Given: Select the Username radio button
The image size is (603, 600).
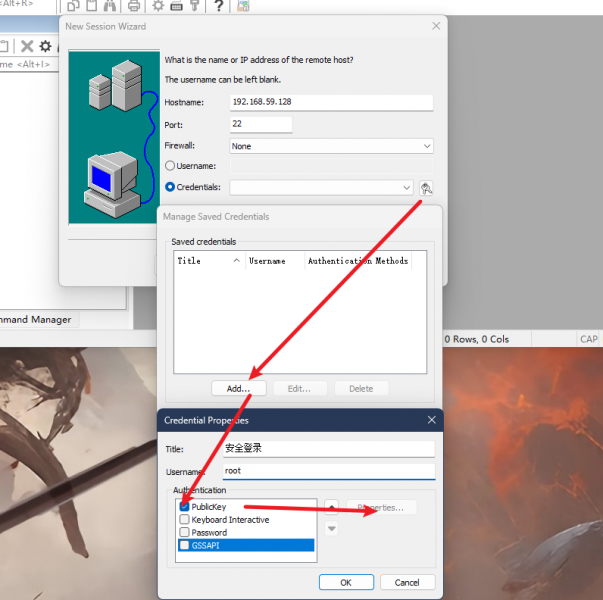Looking at the screenshot, I should 170,166.
